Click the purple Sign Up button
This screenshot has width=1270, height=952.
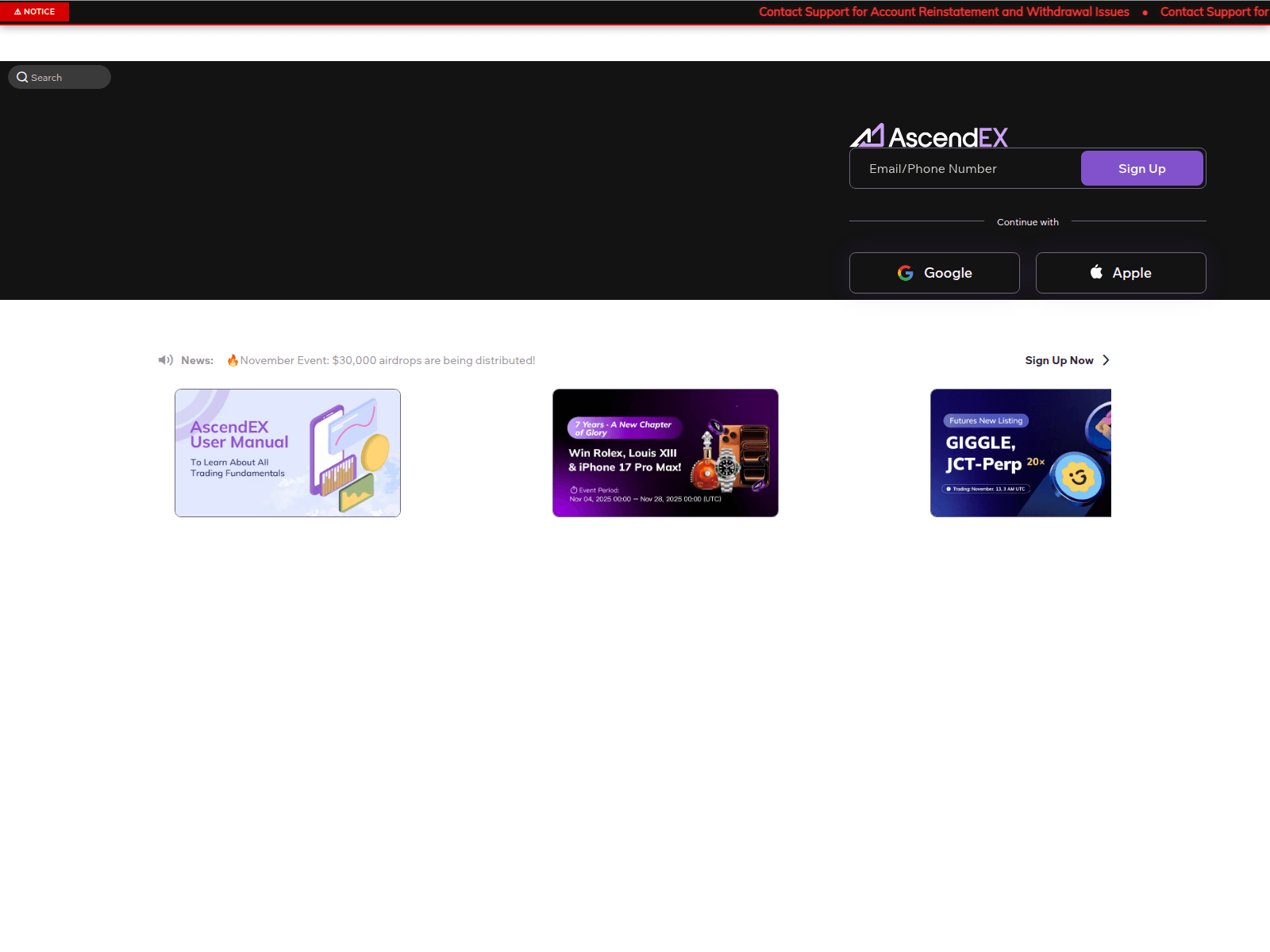click(1142, 168)
